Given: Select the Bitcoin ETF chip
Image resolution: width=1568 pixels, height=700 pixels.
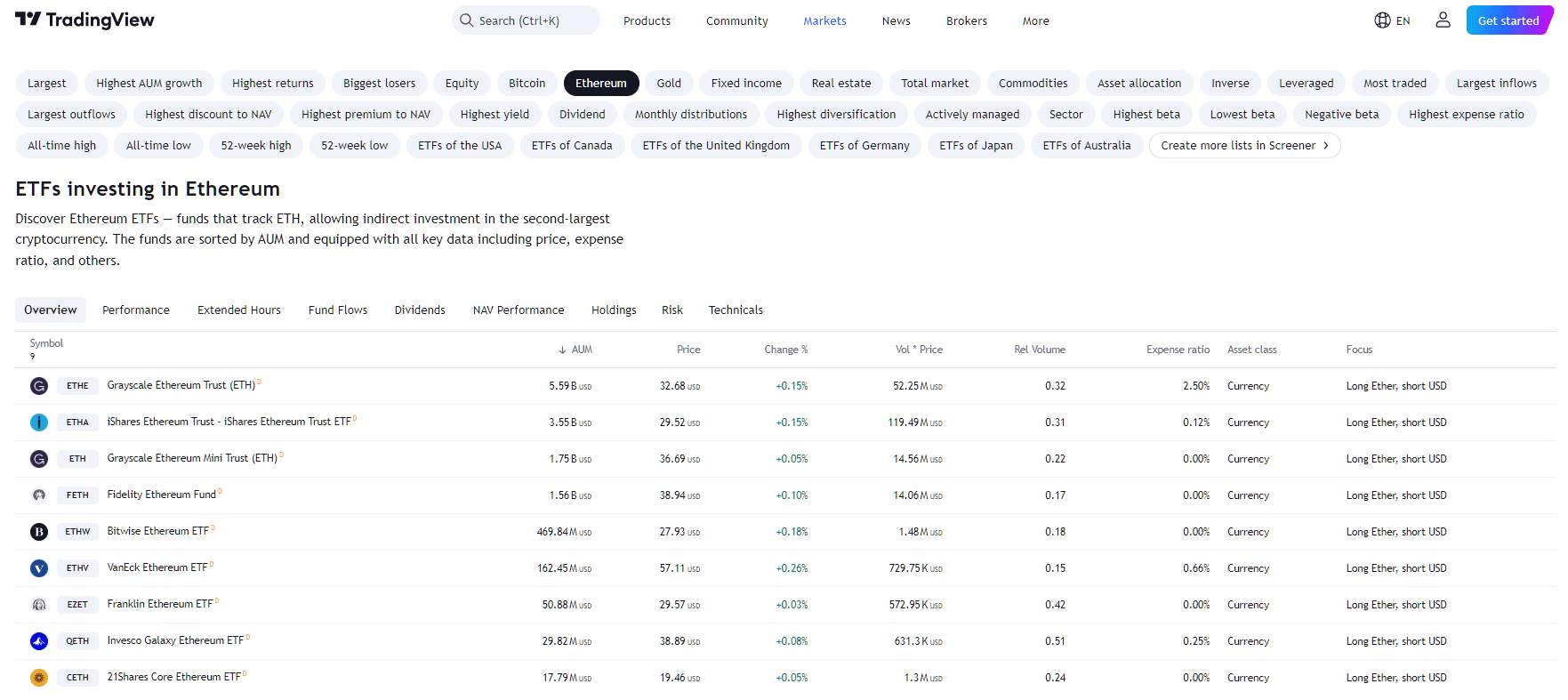Looking at the screenshot, I should (527, 83).
